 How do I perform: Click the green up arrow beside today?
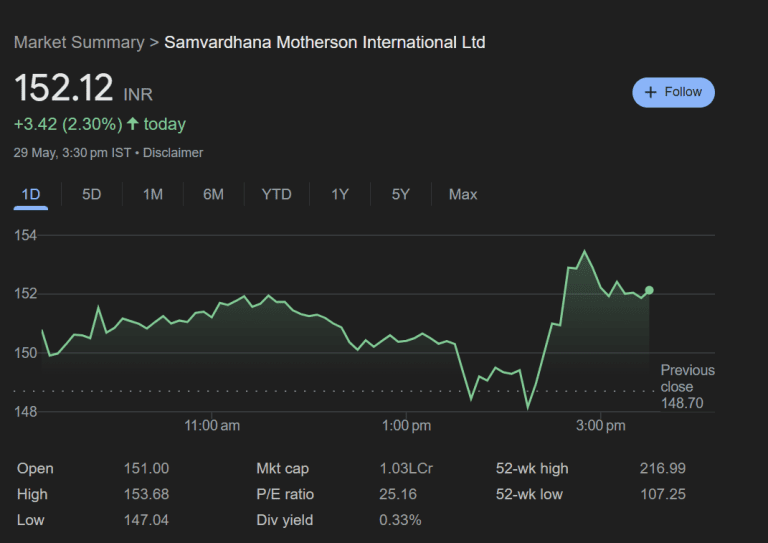pyautogui.click(x=133, y=123)
